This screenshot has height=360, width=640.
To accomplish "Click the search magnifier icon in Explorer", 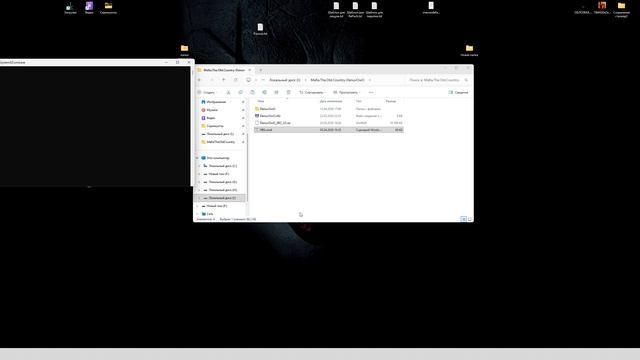I will pyautogui.click(x=466, y=80).
